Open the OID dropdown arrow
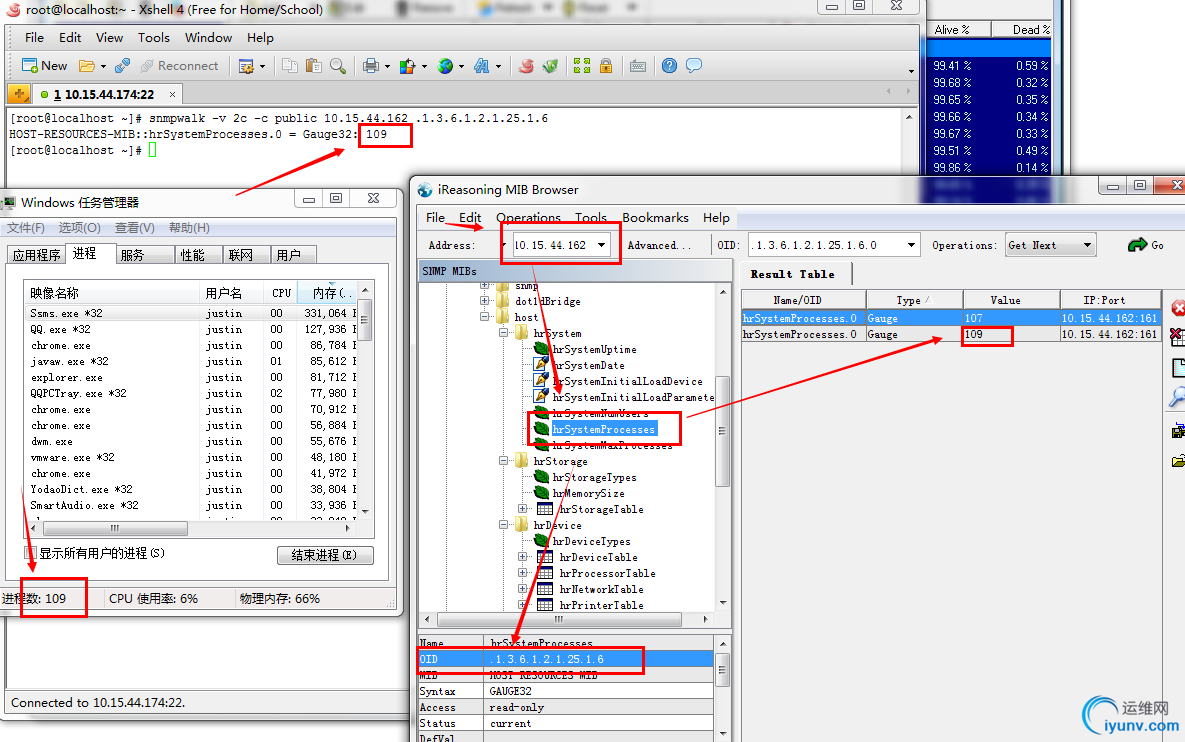The height and width of the screenshot is (742, 1185). pos(911,245)
